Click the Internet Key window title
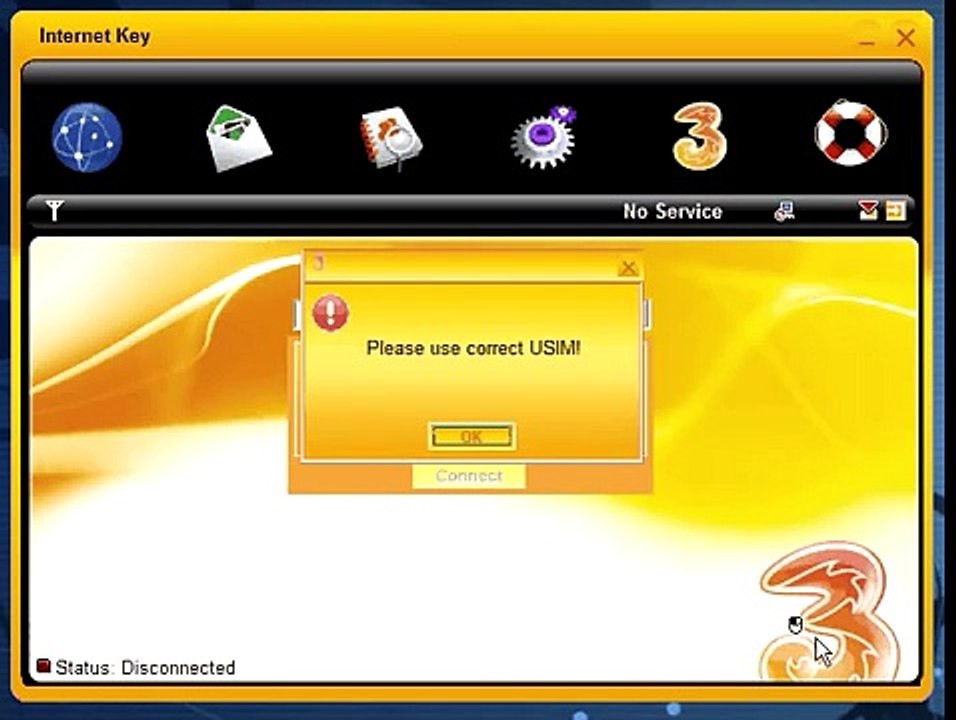This screenshot has height=720, width=956. pyautogui.click(x=95, y=36)
